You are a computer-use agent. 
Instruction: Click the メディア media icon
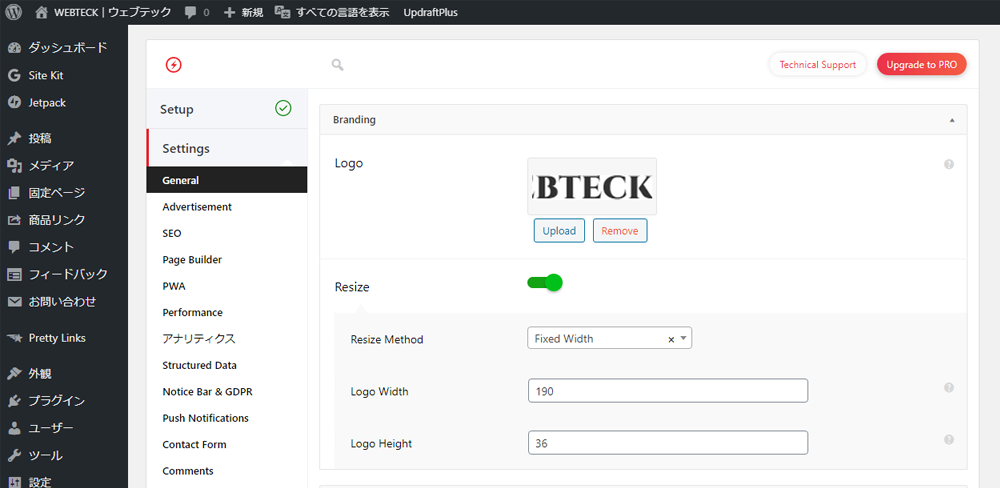(14, 166)
